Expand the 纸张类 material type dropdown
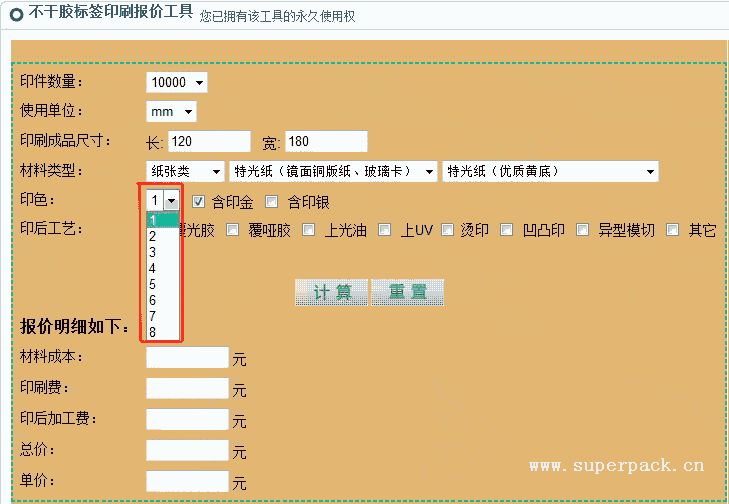The image size is (729, 504). point(185,171)
